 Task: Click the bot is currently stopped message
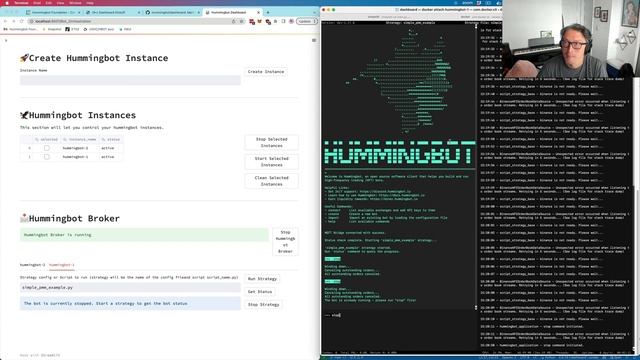(x=130, y=304)
